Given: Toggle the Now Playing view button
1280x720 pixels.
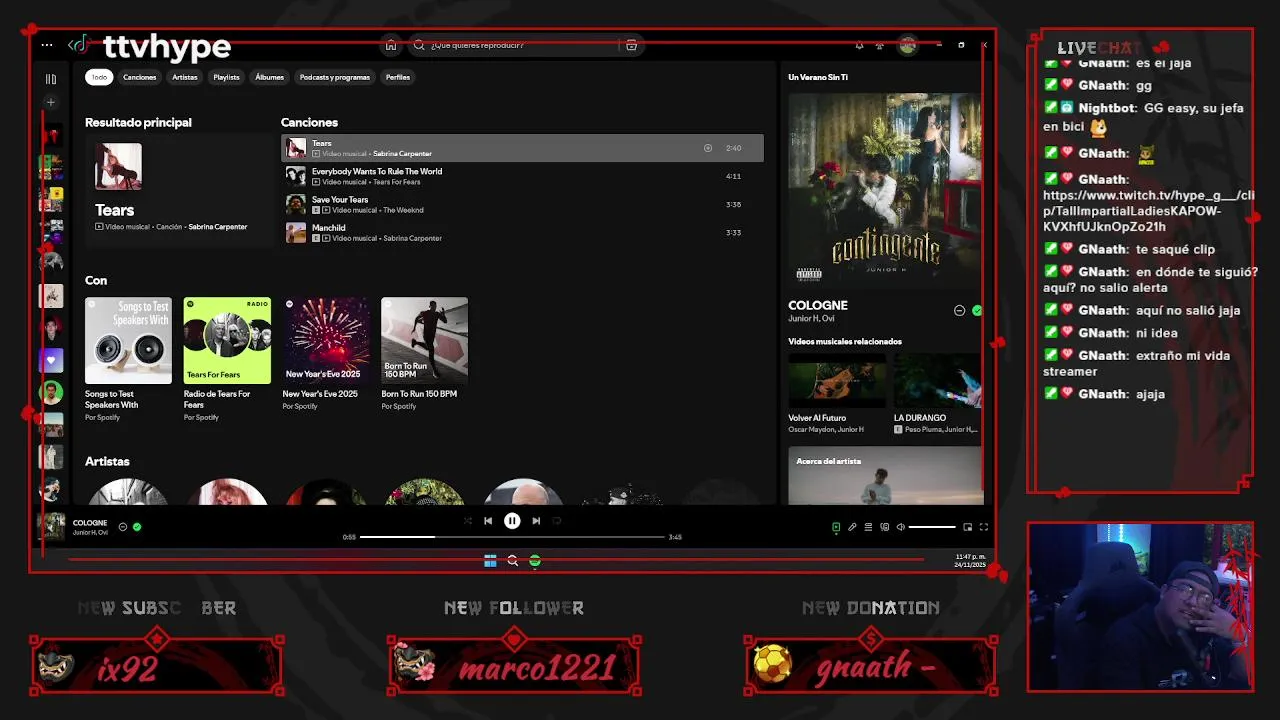Looking at the screenshot, I should 836,527.
